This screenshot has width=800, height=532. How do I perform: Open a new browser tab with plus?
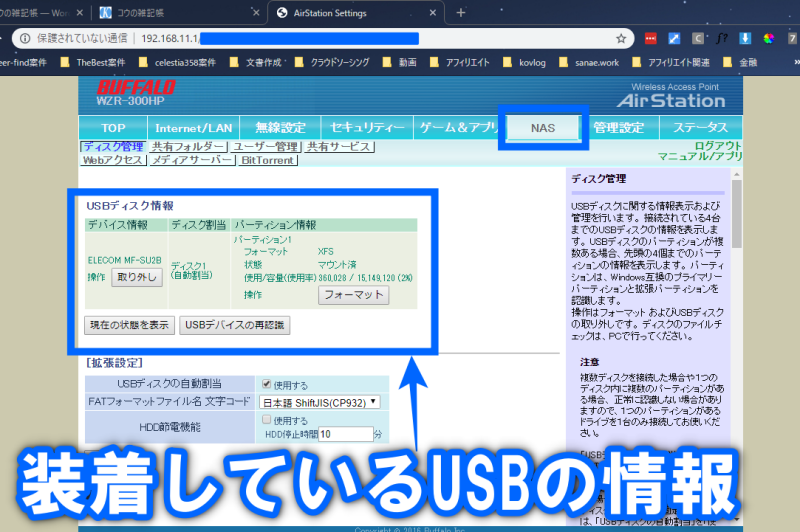(x=461, y=13)
